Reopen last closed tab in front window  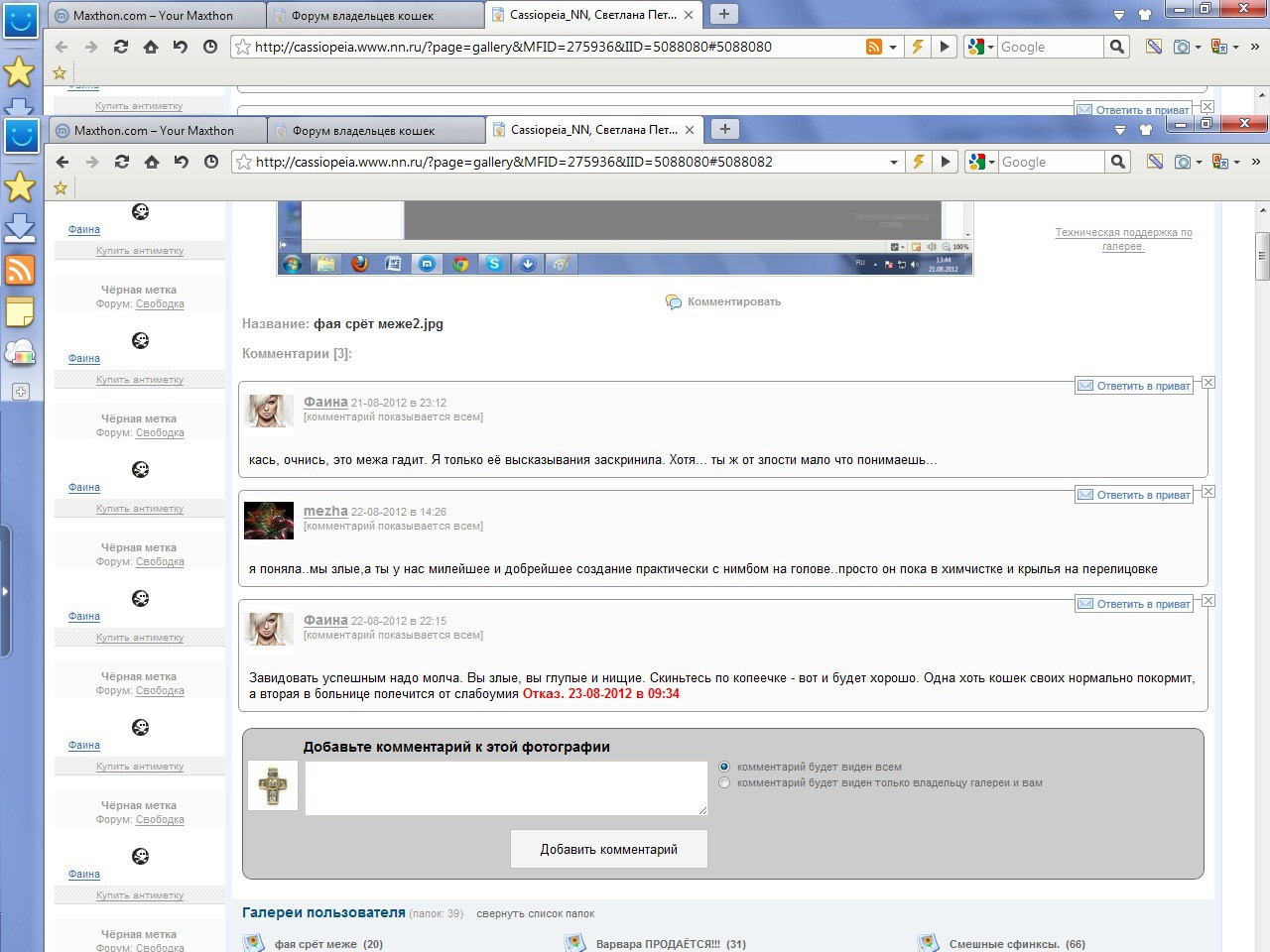(182, 162)
